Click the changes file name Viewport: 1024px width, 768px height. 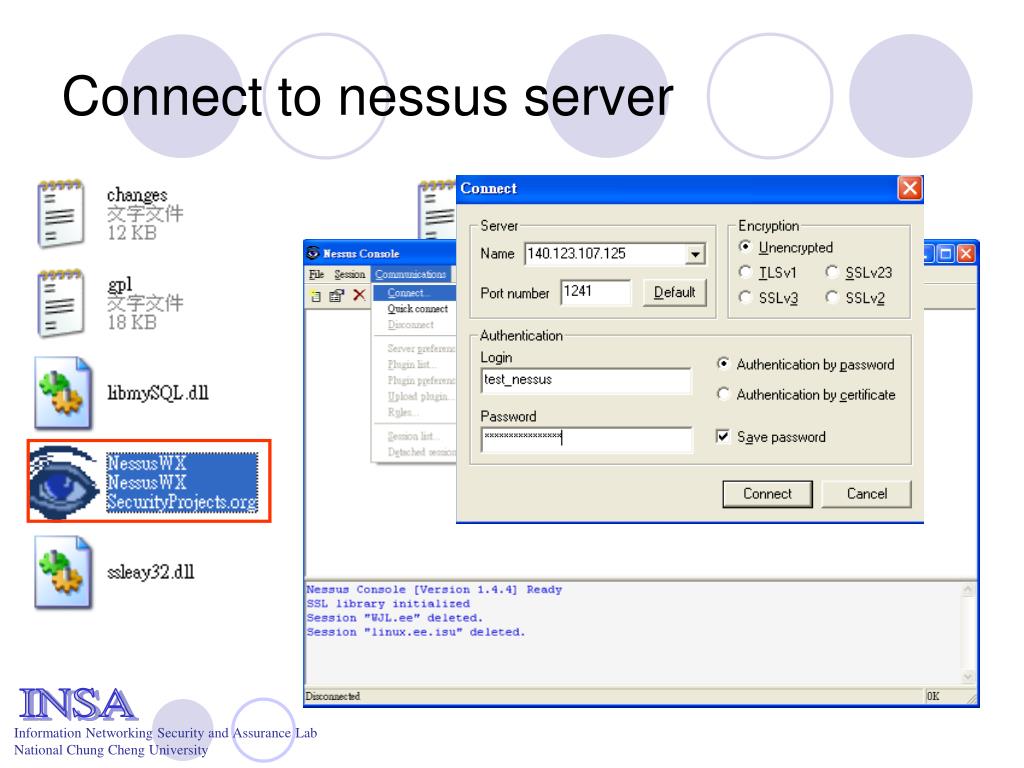click(x=137, y=195)
